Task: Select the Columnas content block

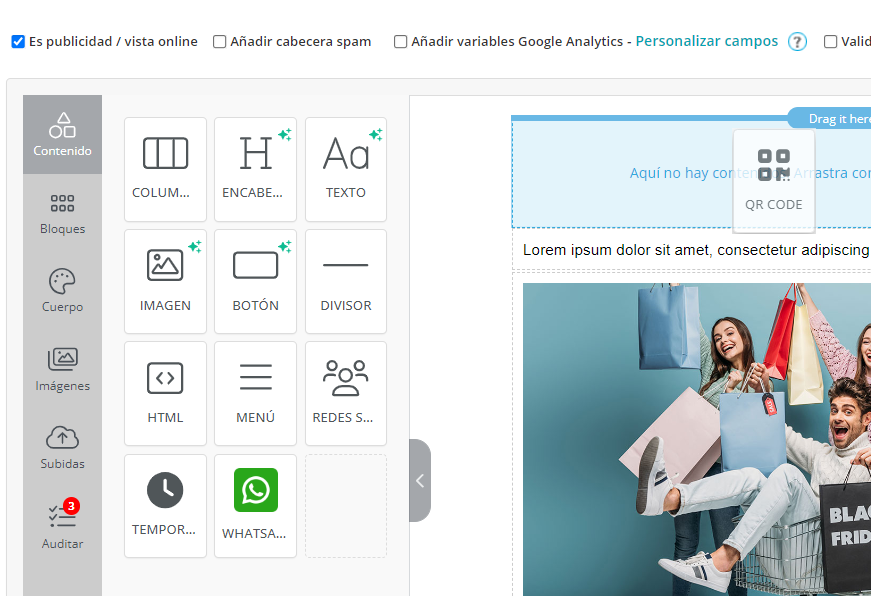Action: click(165, 169)
